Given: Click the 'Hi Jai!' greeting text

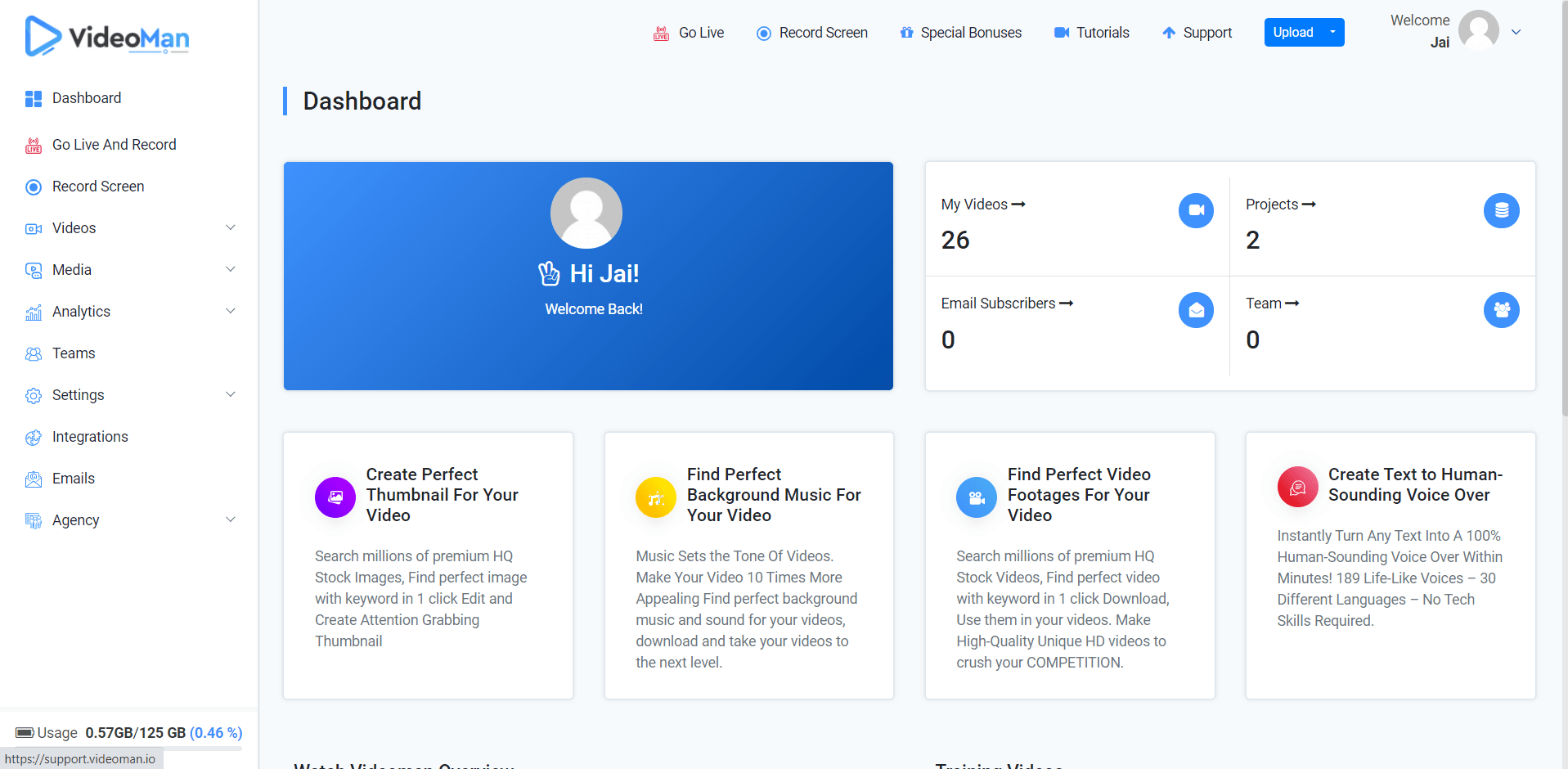Looking at the screenshot, I should (x=604, y=273).
